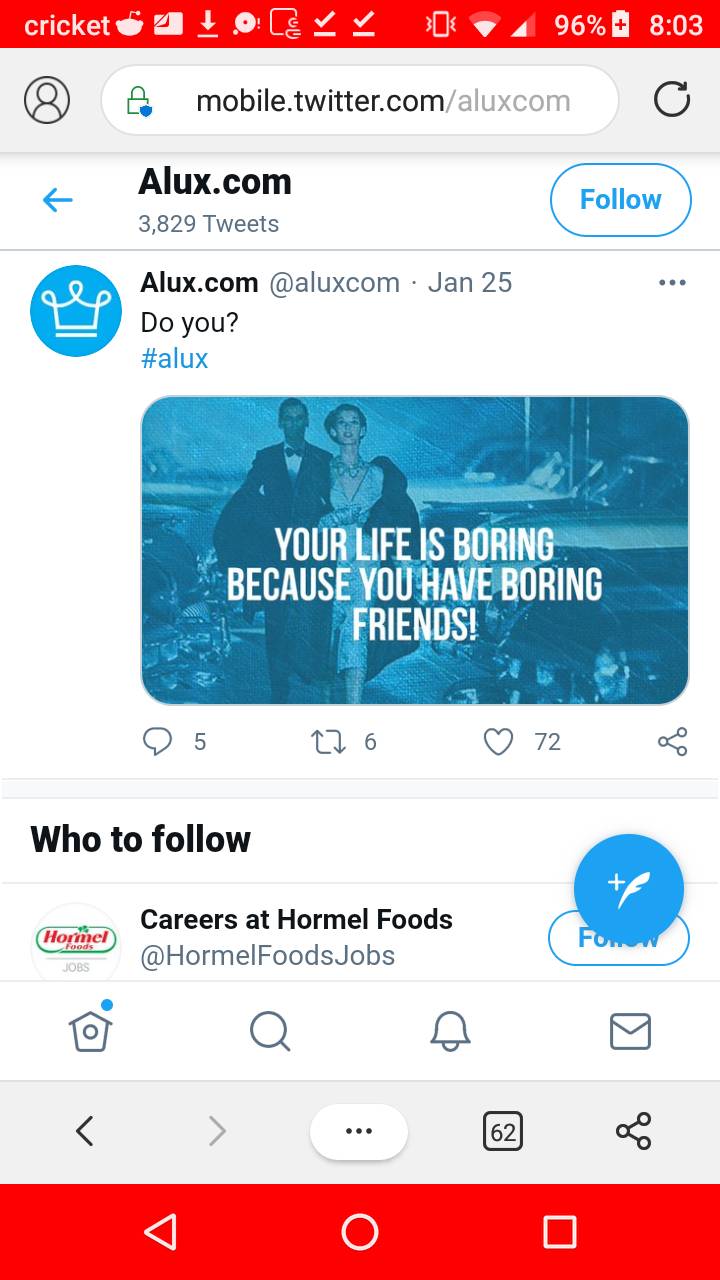Reload the page in the browser
This screenshot has height=1280, width=720.
coord(671,100)
